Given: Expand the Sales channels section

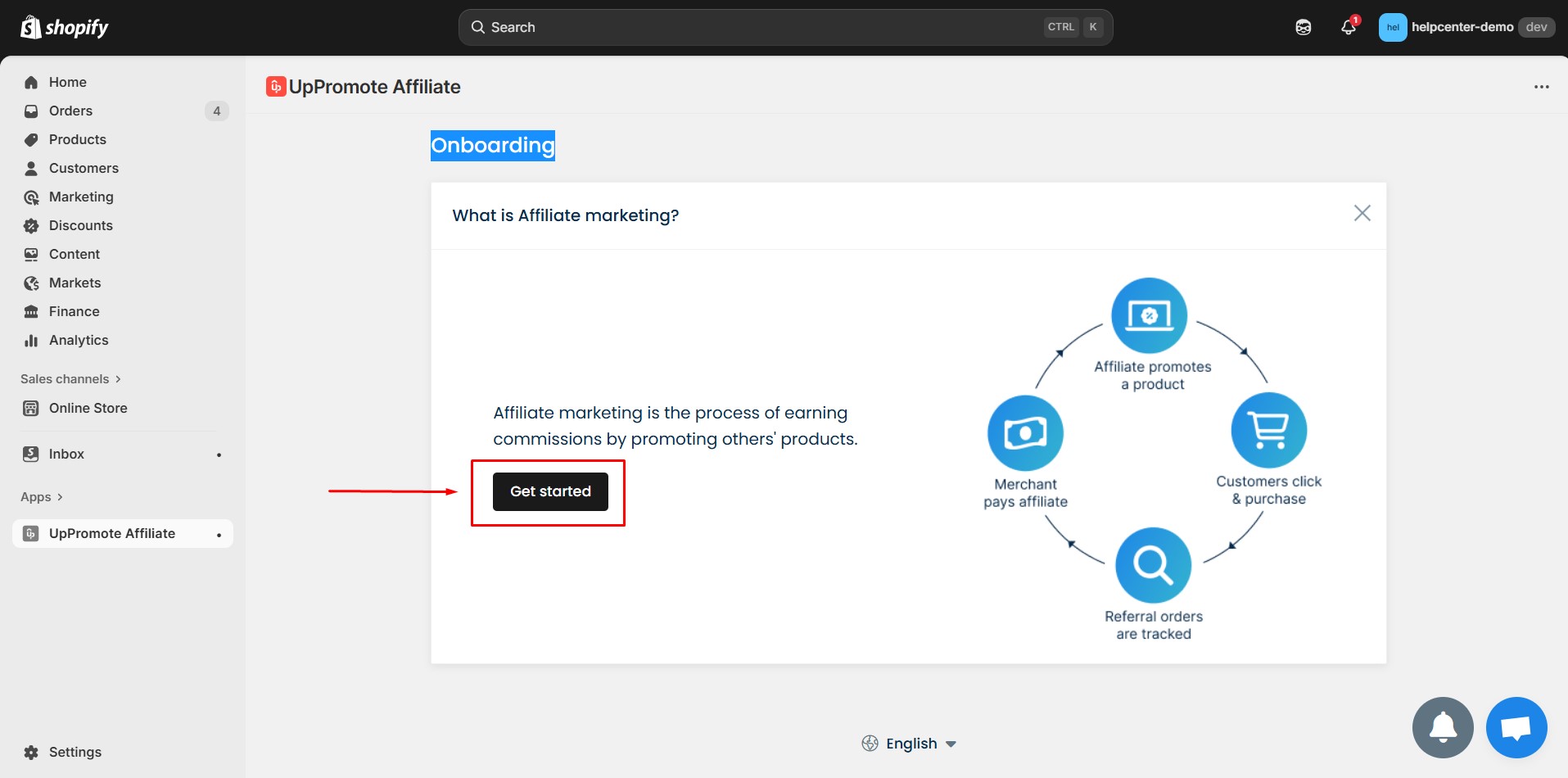Looking at the screenshot, I should coord(118,378).
